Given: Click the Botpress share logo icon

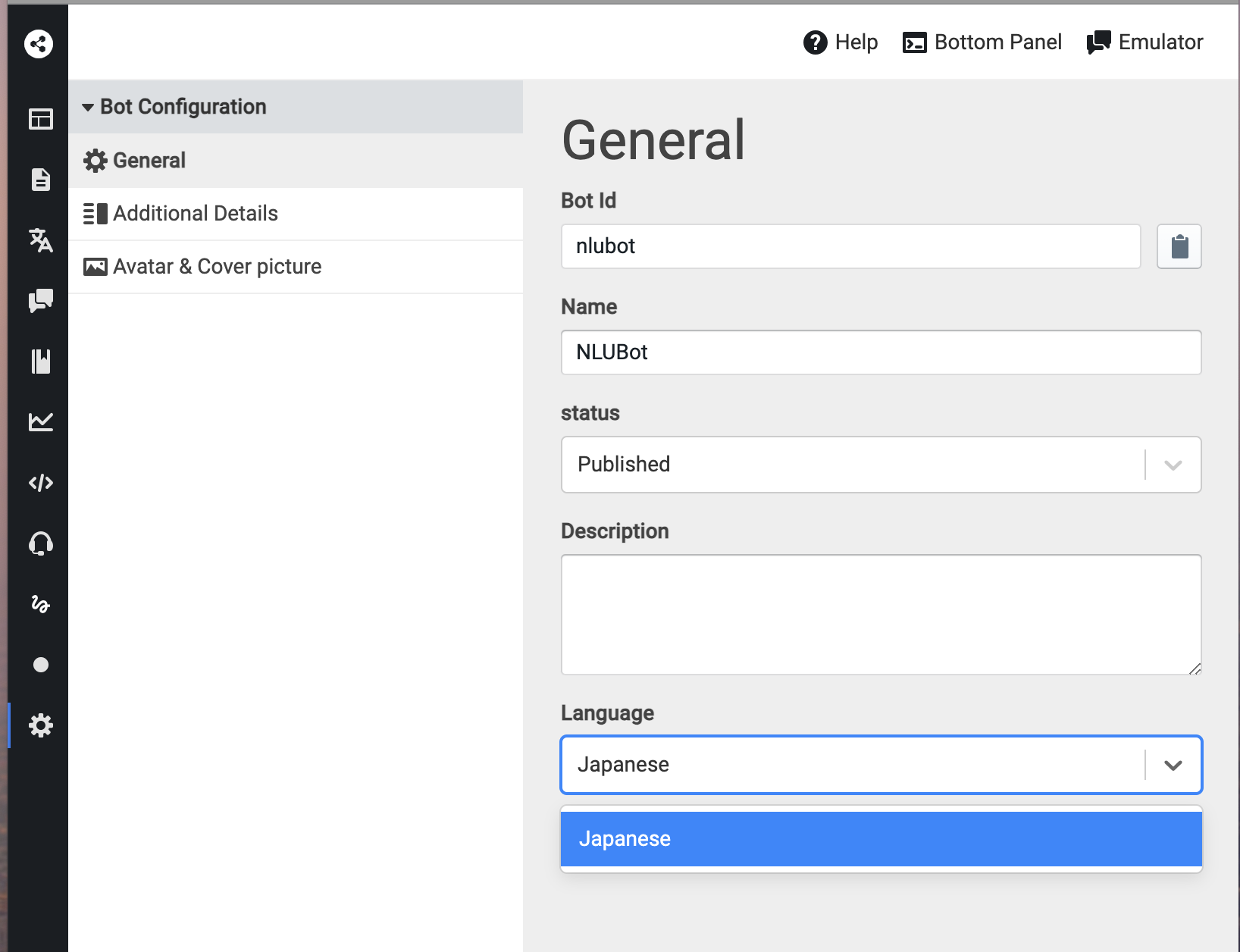Looking at the screenshot, I should (39, 43).
